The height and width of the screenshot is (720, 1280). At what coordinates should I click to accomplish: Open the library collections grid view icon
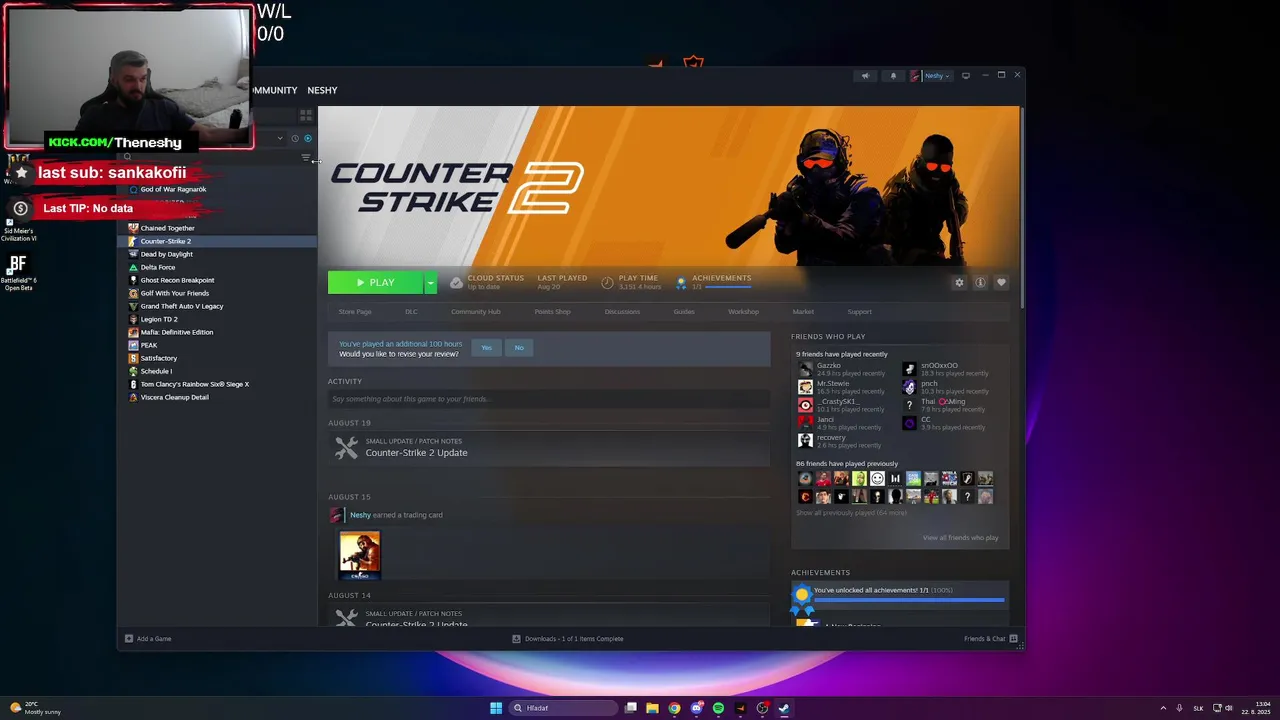[306, 116]
